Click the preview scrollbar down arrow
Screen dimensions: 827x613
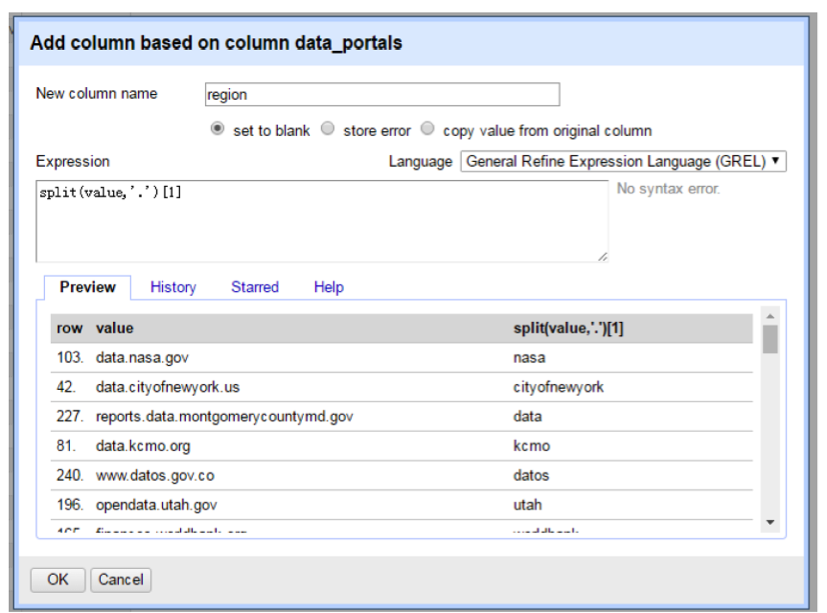[x=770, y=522]
